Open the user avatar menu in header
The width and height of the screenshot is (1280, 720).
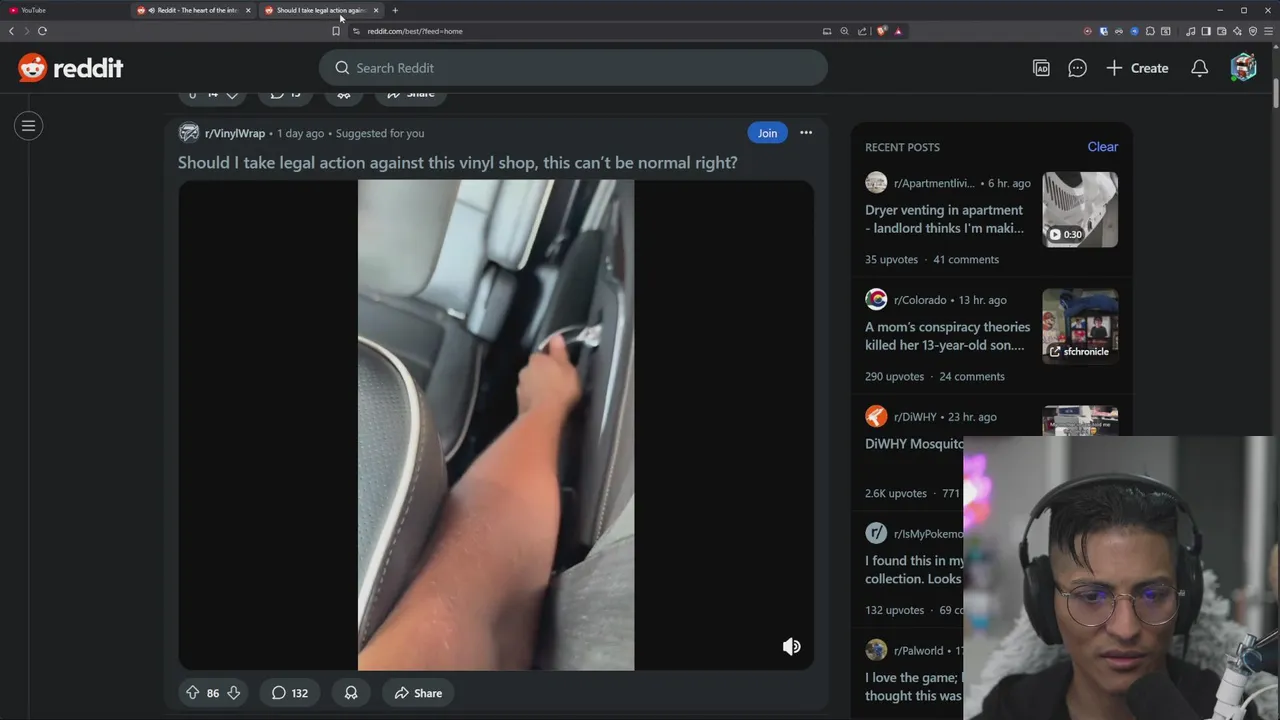pyautogui.click(x=1243, y=68)
